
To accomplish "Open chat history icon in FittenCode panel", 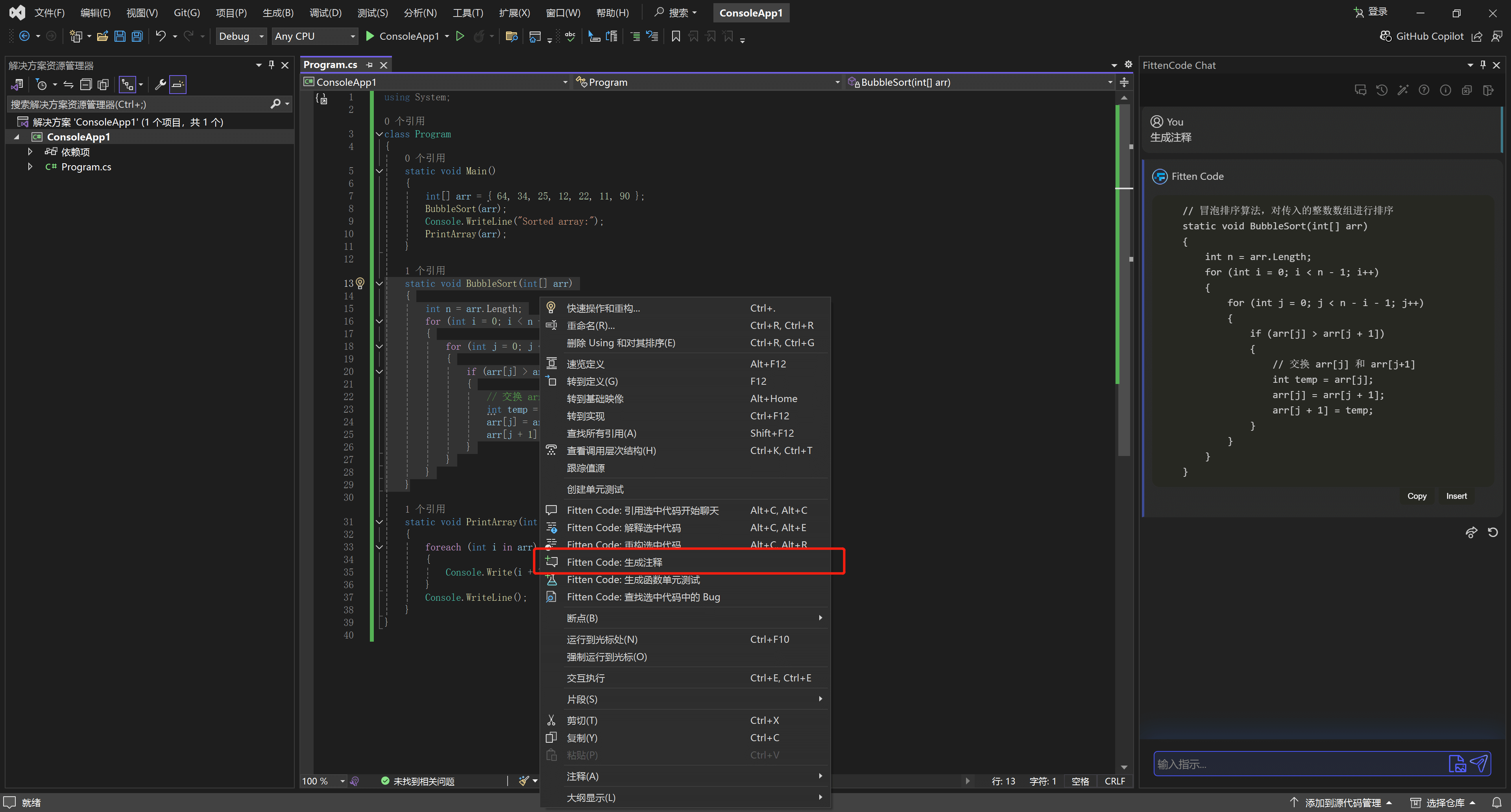I will pos(1382,90).
